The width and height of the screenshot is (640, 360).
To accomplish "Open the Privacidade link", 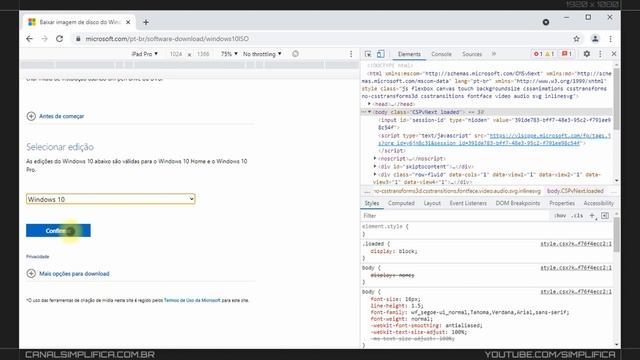I will (38, 257).
